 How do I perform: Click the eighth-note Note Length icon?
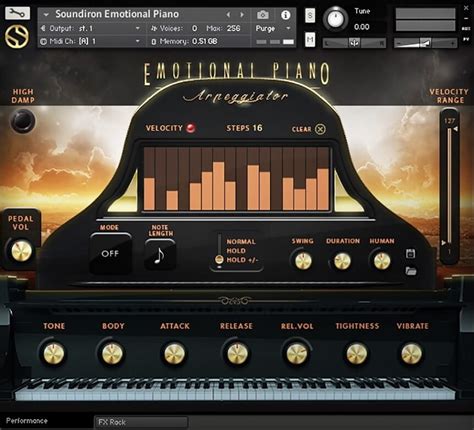160,255
